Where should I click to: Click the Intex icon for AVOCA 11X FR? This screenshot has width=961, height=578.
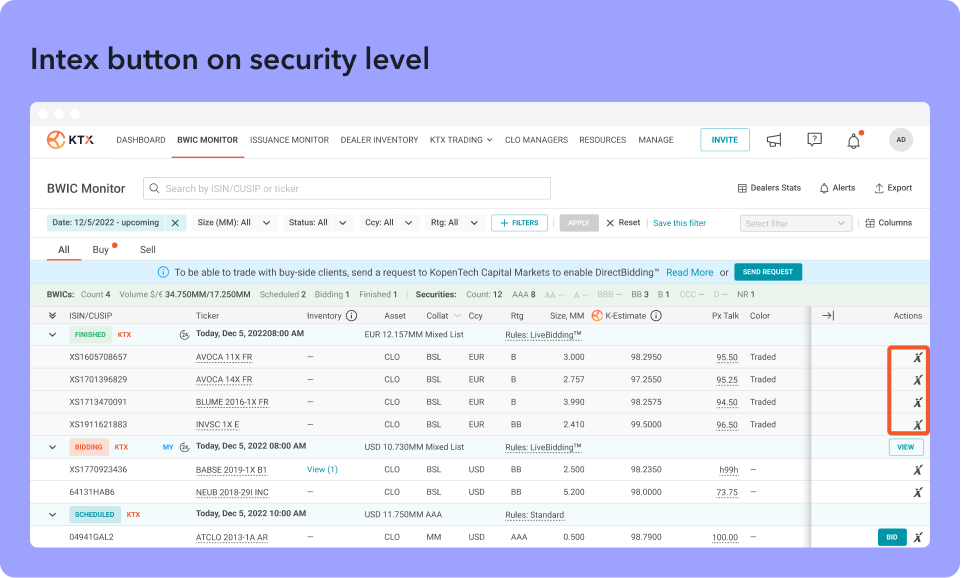pos(917,357)
